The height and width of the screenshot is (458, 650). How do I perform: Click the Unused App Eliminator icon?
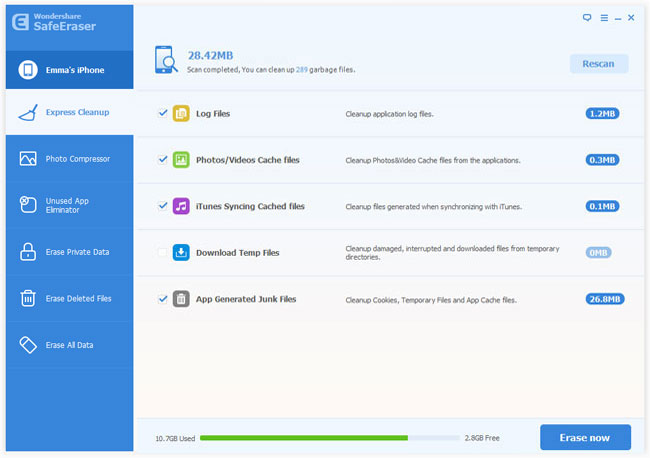28,205
